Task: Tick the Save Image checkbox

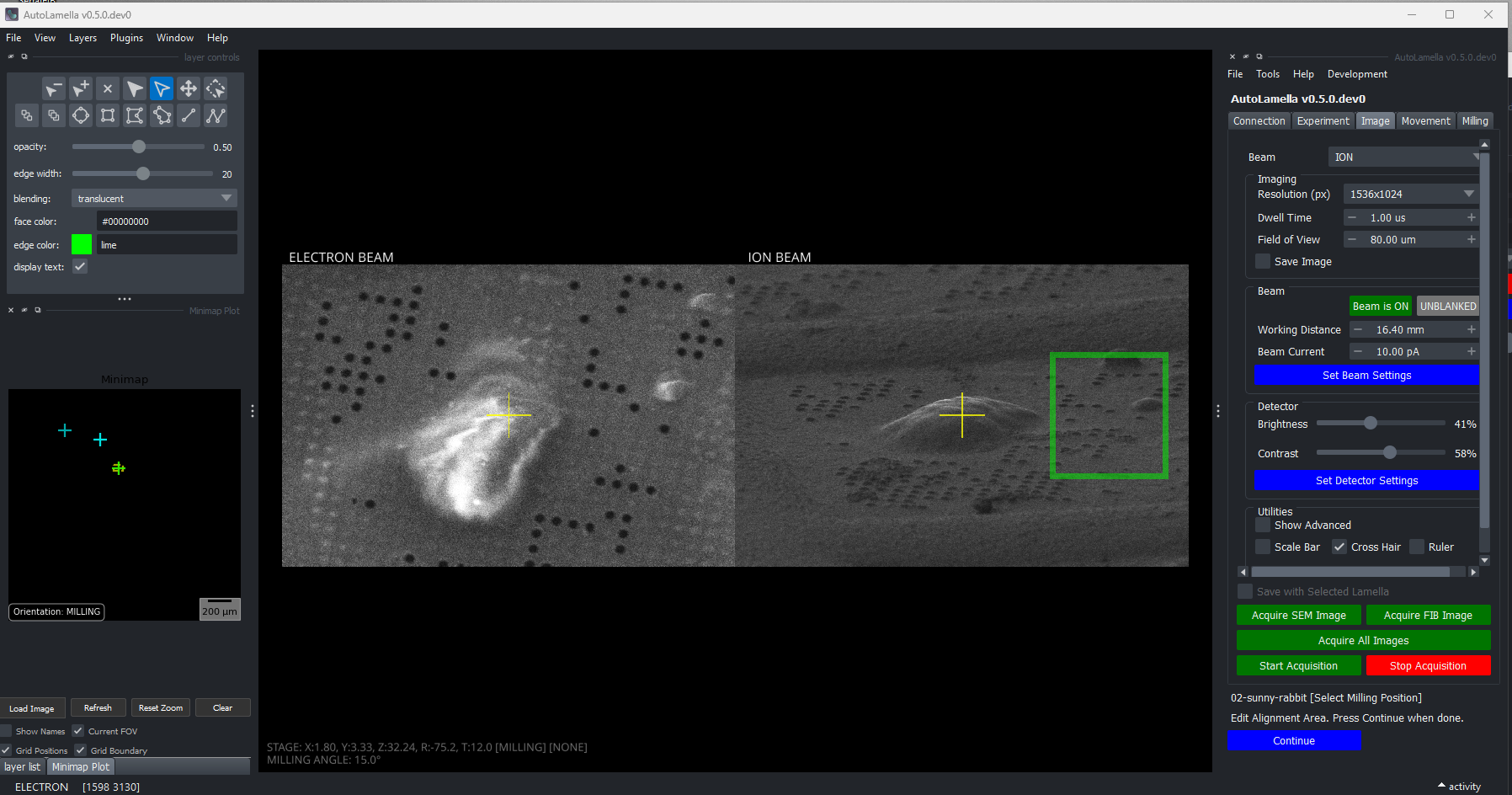Action: (x=1264, y=262)
